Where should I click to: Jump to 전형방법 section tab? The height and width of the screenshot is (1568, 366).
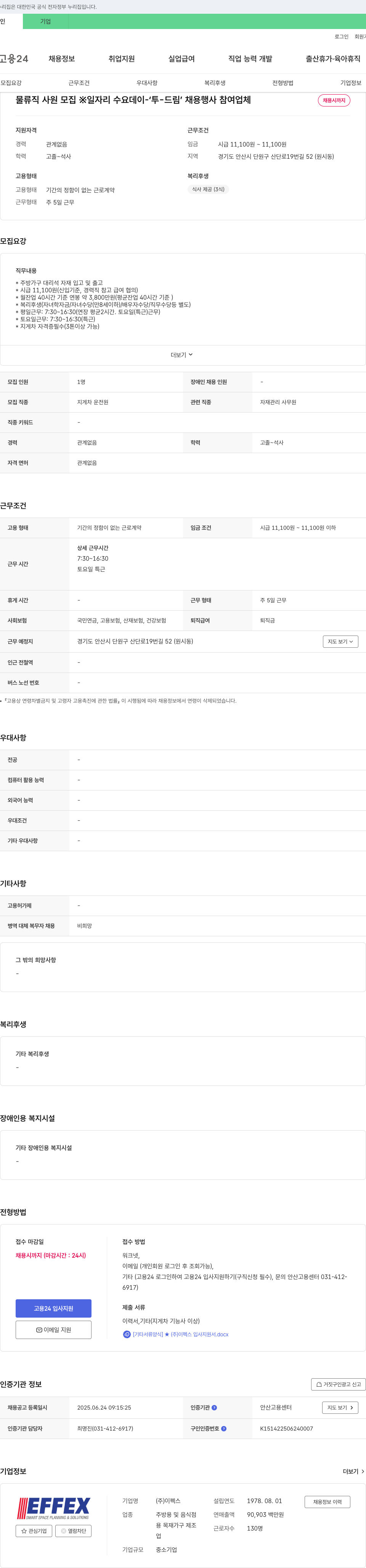[x=283, y=83]
